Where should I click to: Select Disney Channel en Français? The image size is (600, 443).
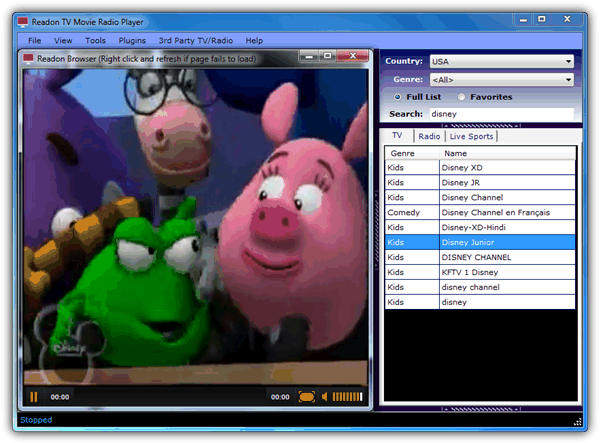480,212
